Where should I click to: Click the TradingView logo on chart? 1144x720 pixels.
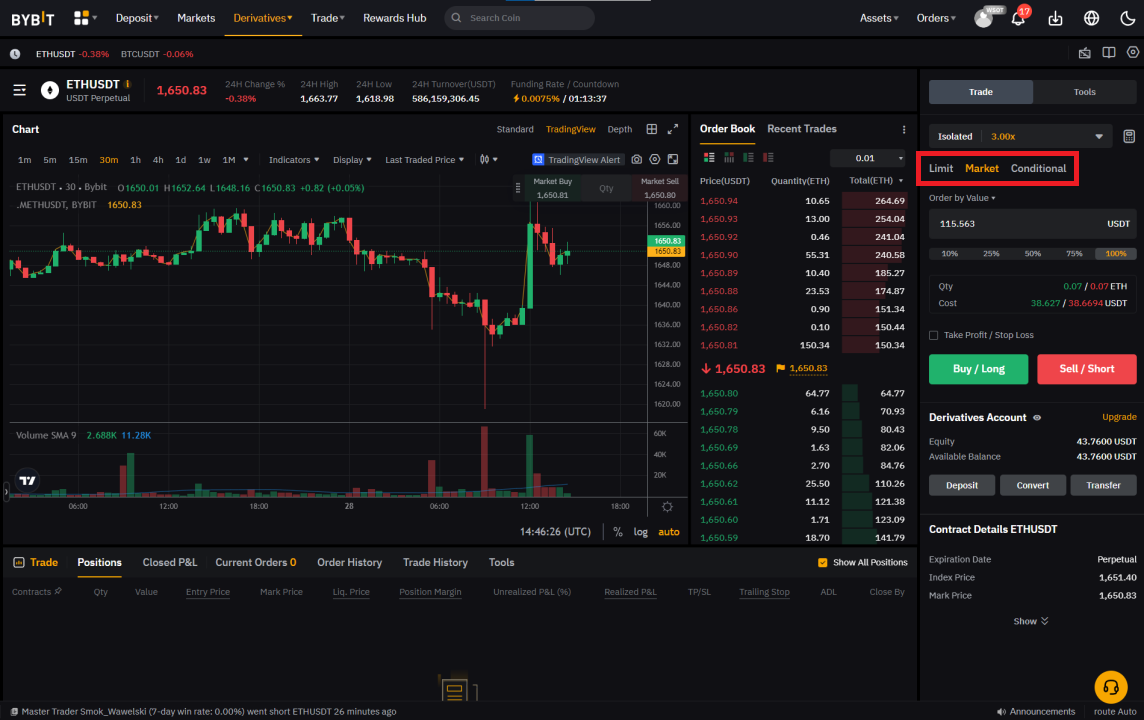(28, 480)
